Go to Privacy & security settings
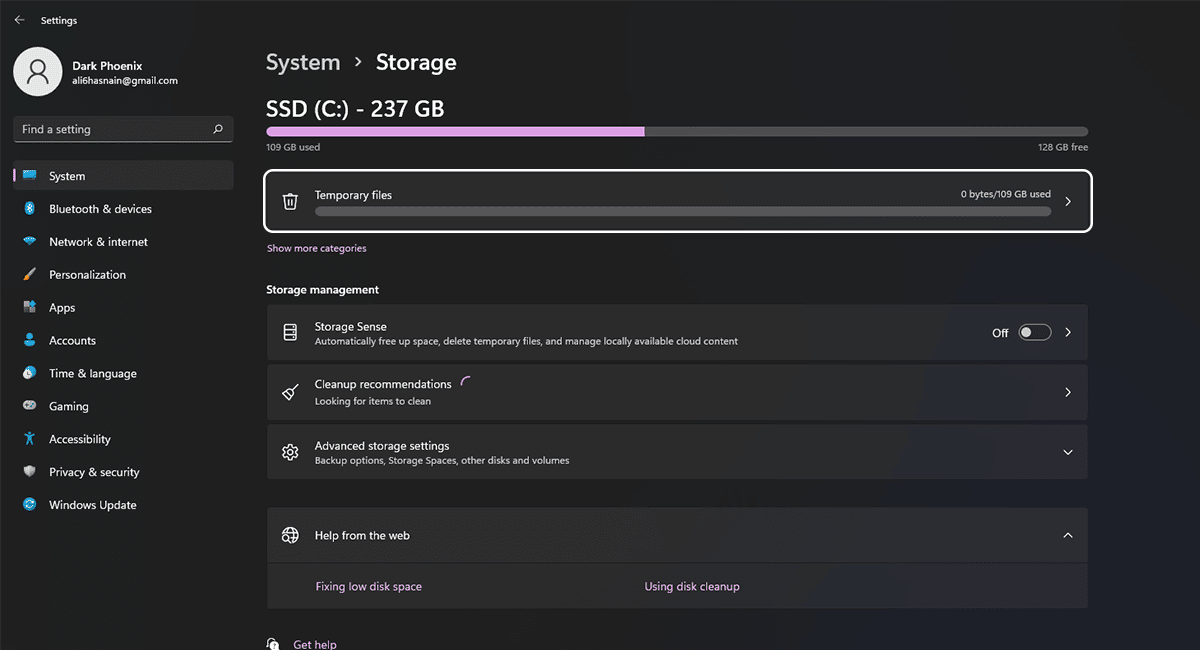 [94, 472]
